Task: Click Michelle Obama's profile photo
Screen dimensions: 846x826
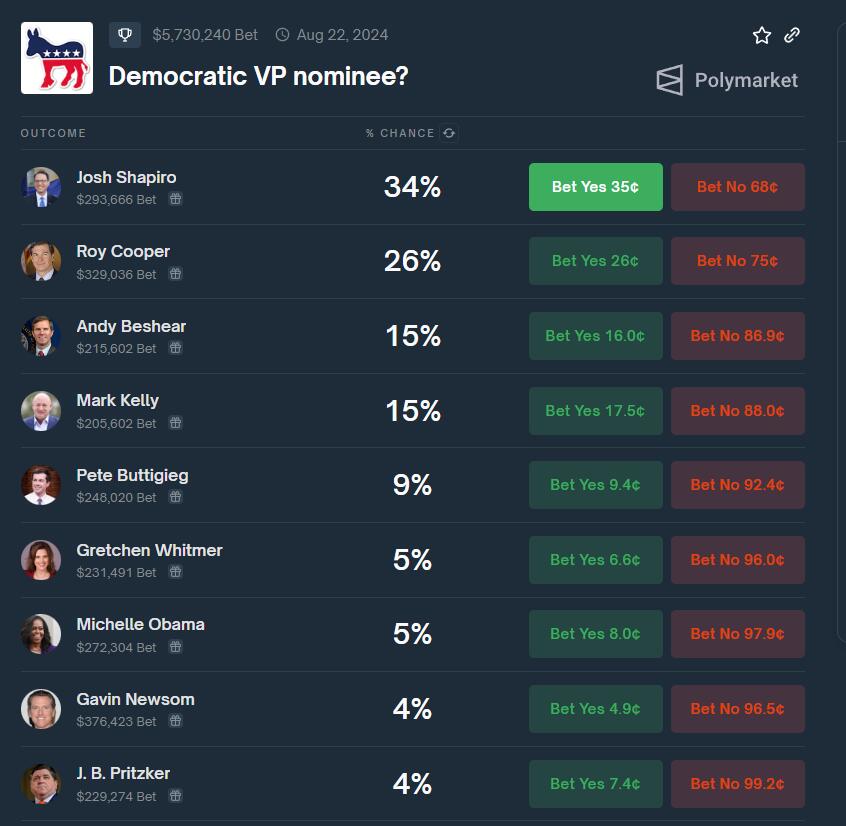Action: [40, 634]
